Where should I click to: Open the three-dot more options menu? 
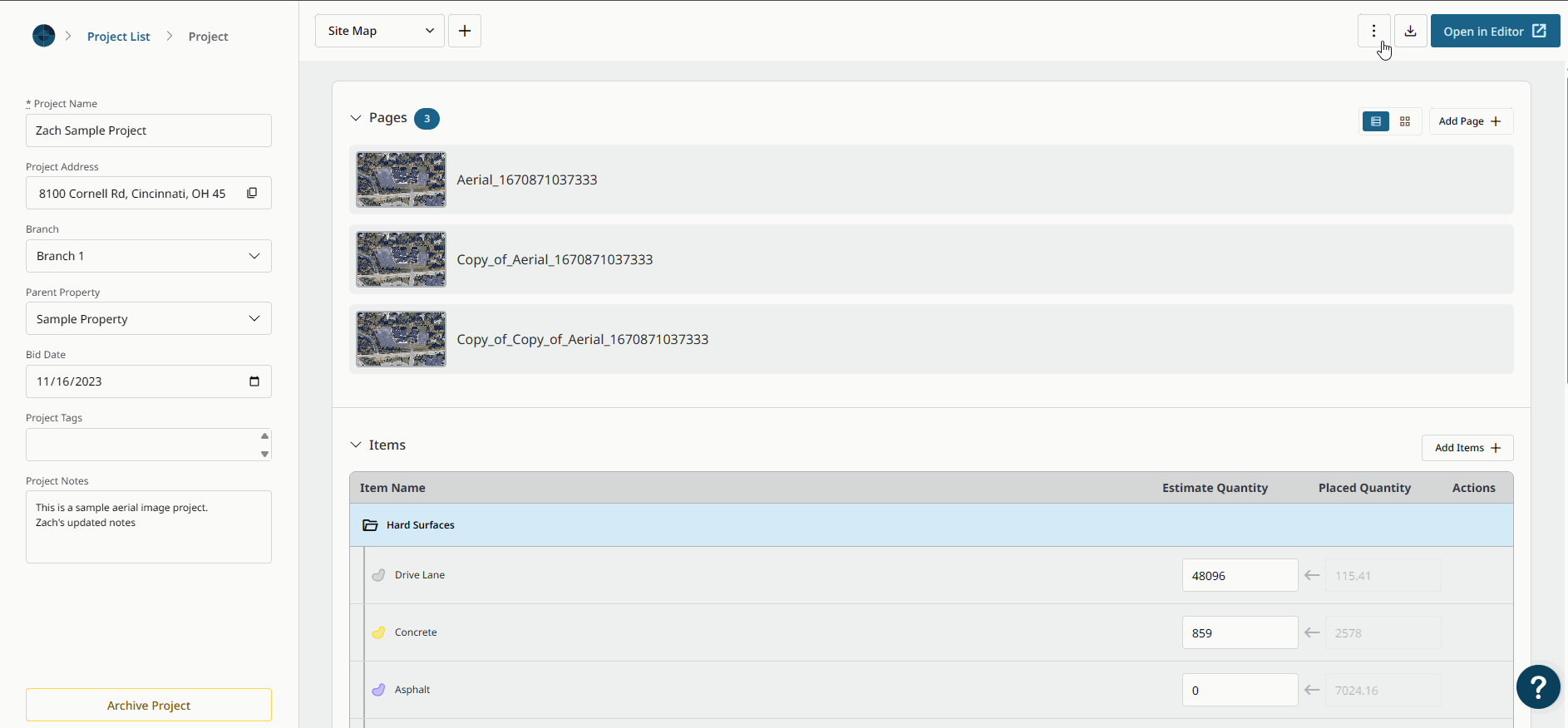(1373, 31)
